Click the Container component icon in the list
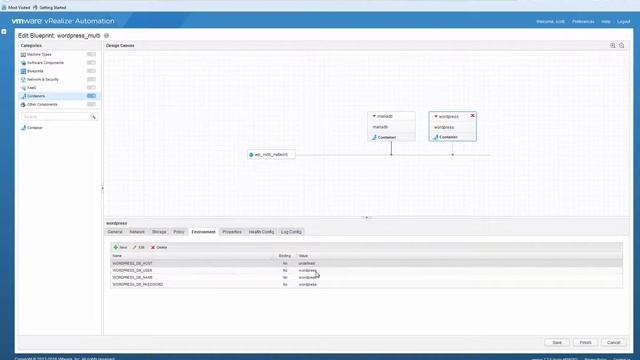This screenshot has width=640, height=360. pyautogui.click(x=23, y=128)
